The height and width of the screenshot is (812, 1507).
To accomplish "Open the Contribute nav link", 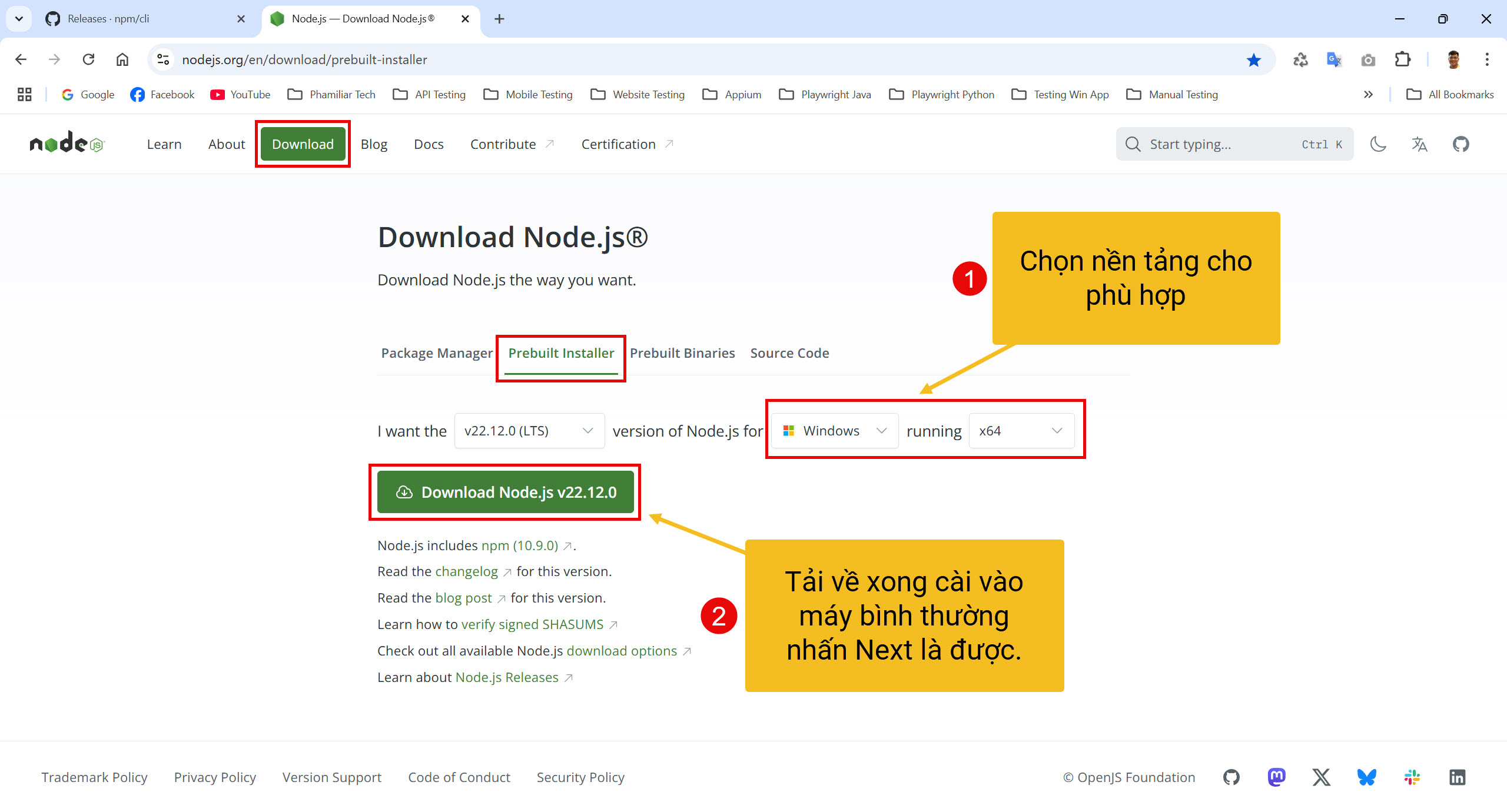I will (x=512, y=144).
